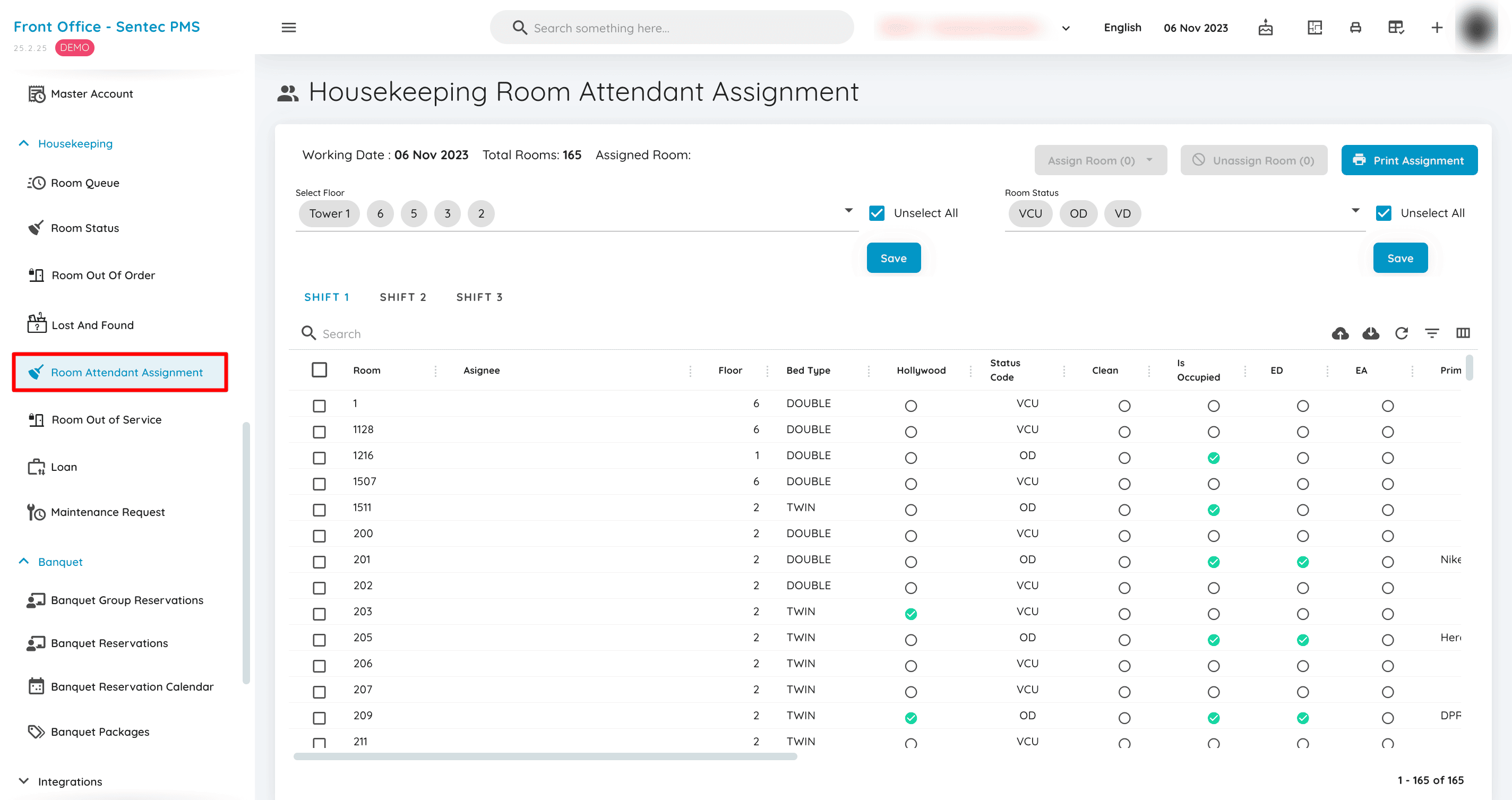Check the box for room 1128

(x=319, y=432)
